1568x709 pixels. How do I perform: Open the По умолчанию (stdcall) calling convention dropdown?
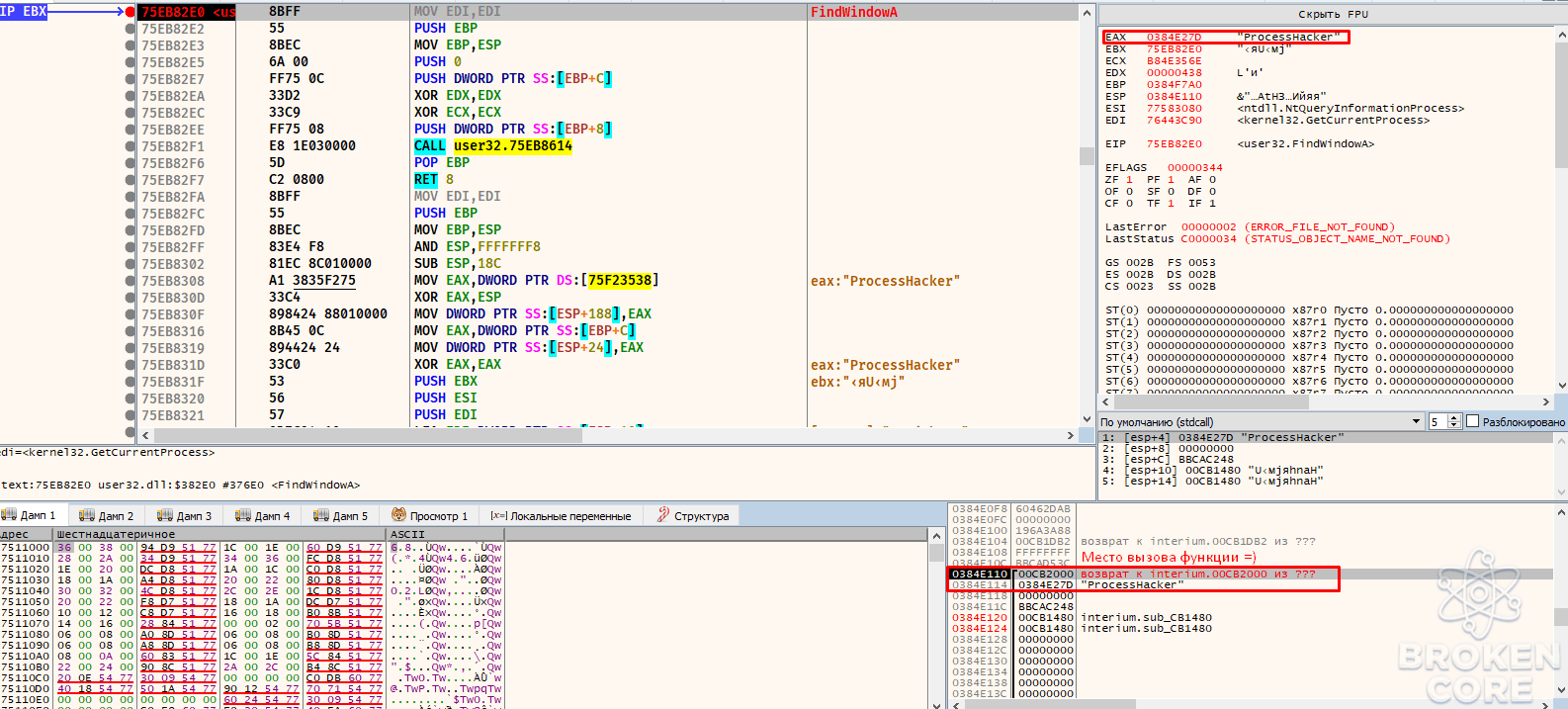coord(1261,422)
